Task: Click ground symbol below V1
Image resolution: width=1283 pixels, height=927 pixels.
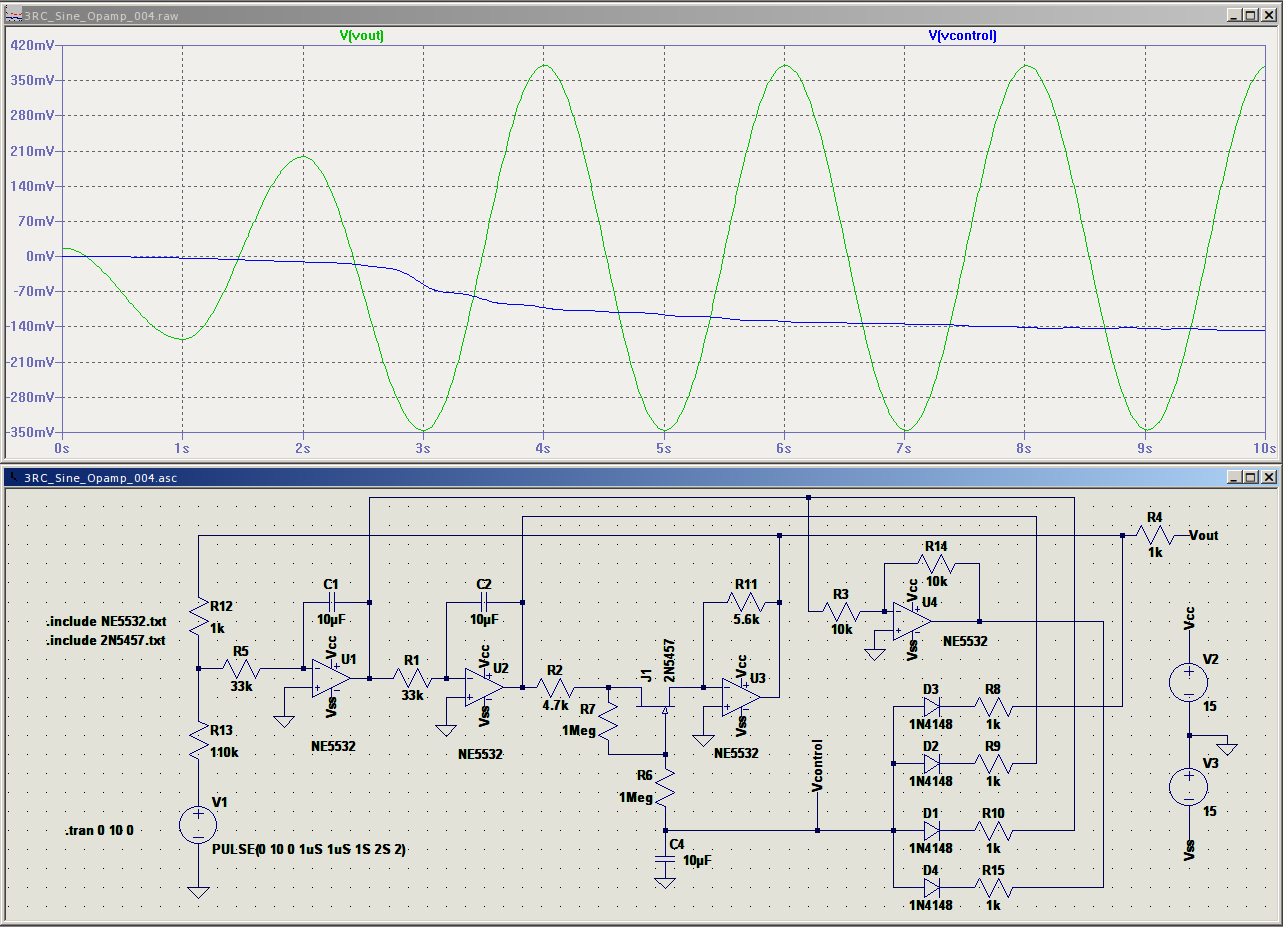Action: click(x=199, y=892)
